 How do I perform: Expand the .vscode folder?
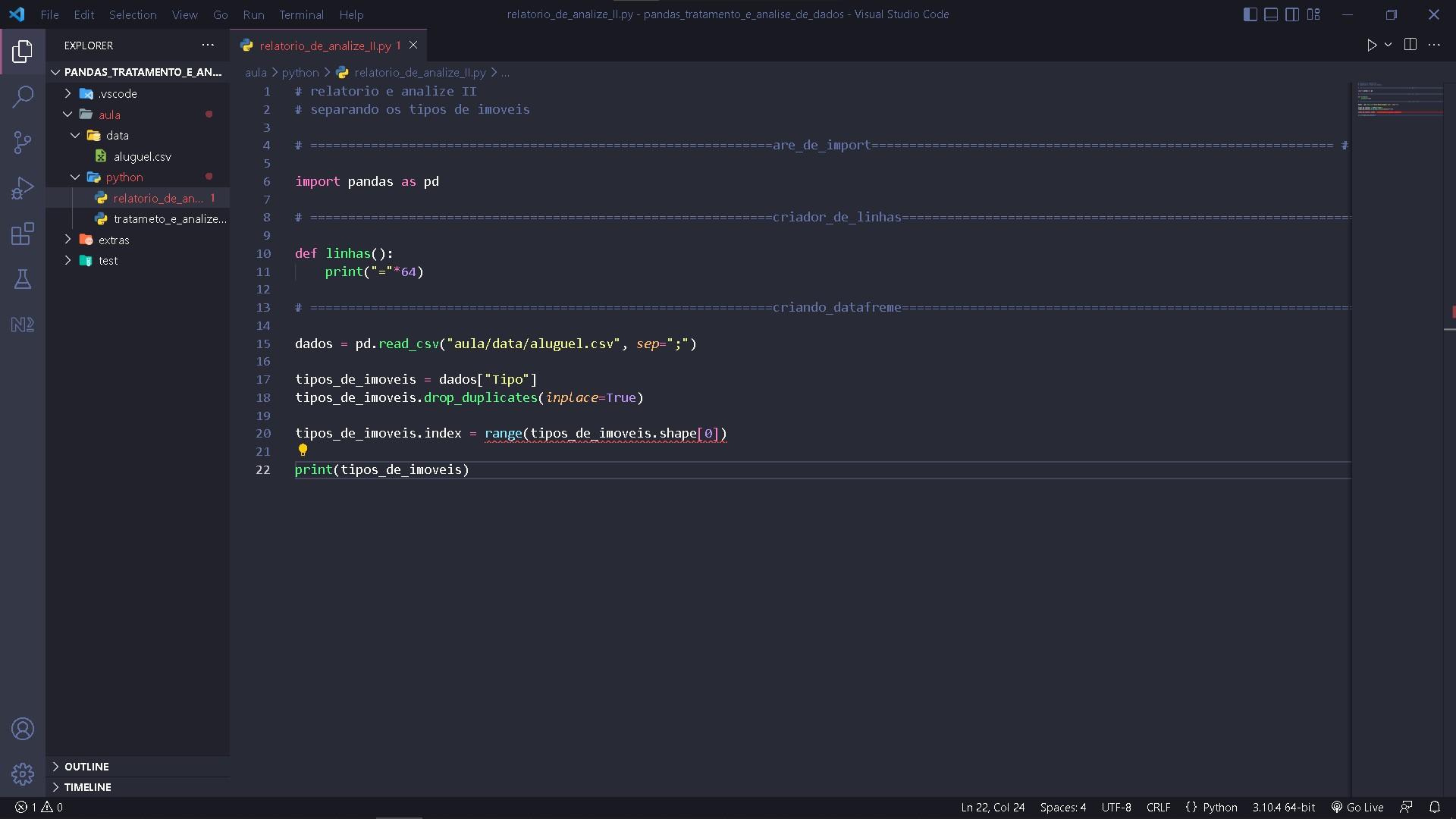(137, 93)
